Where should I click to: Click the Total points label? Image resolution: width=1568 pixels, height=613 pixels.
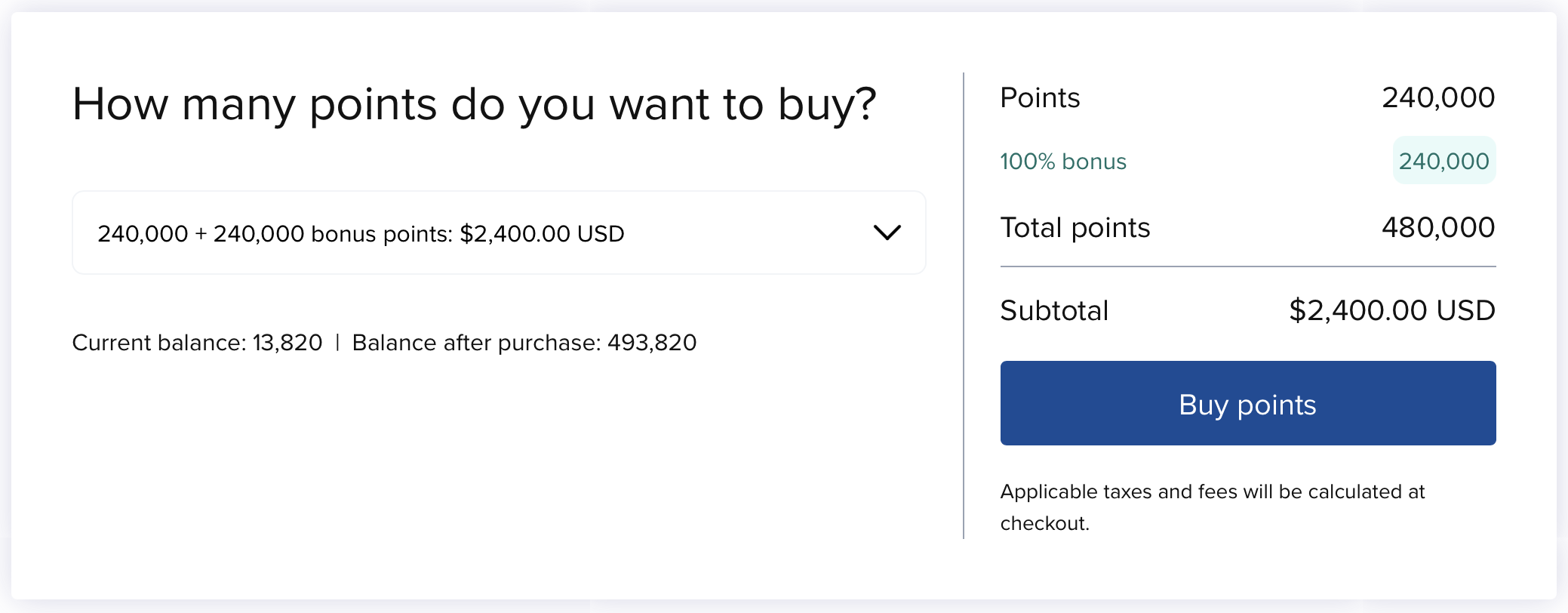click(x=1075, y=227)
